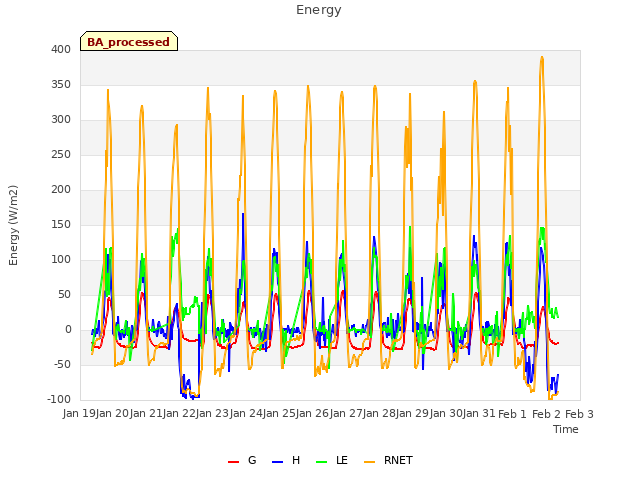Click the orange RNET legend swatch
The height and width of the screenshot is (480, 640).
click(369, 462)
